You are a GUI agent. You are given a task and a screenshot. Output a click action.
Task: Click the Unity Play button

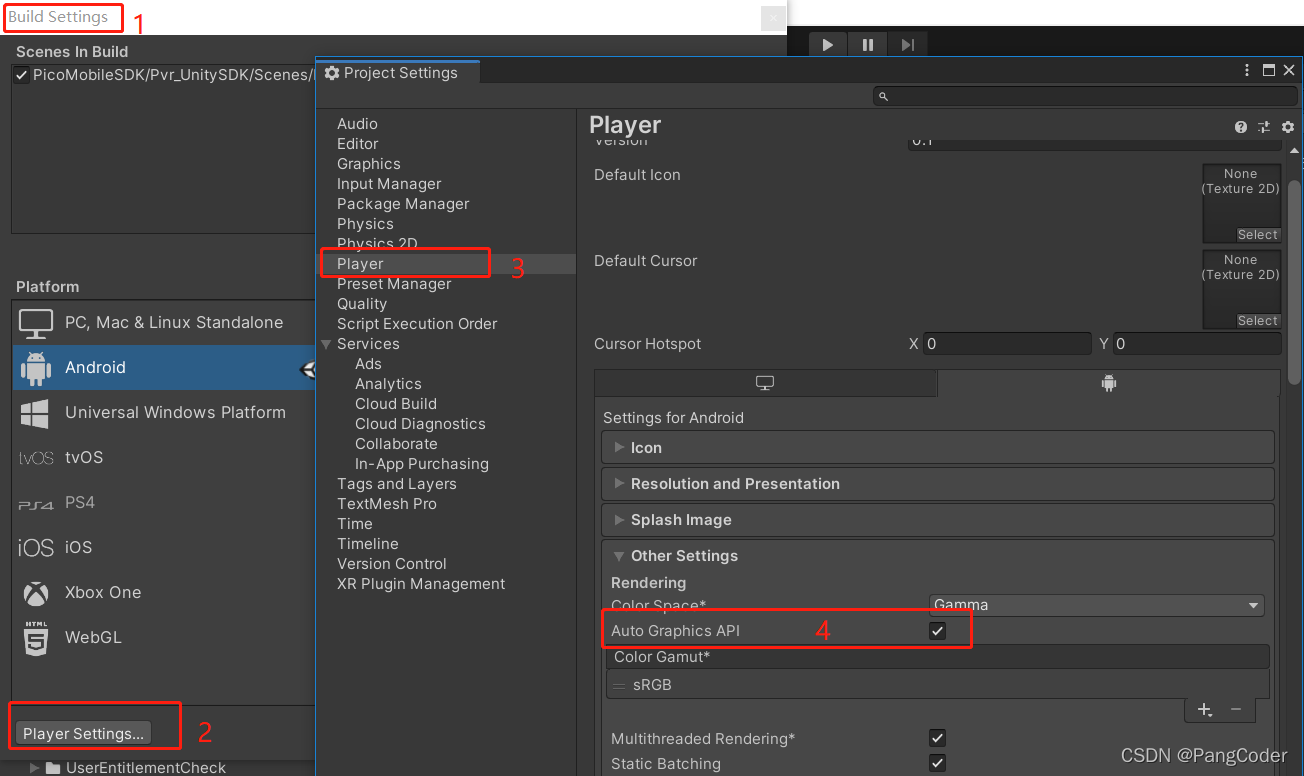click(827, 45)
